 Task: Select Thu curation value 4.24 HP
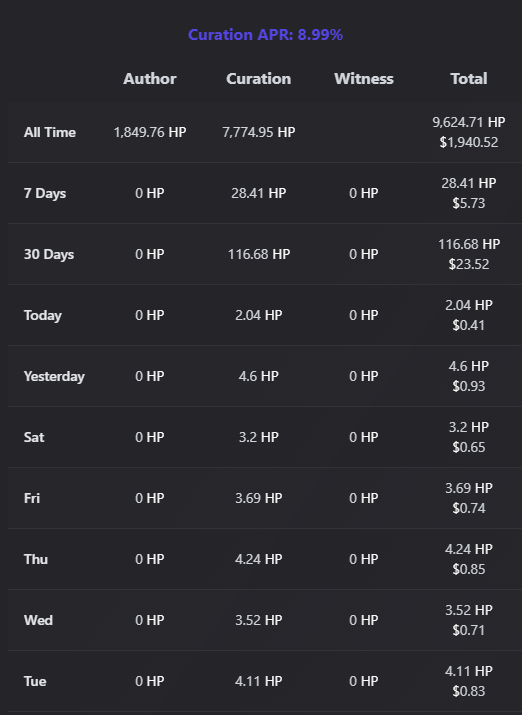point(258,559)
